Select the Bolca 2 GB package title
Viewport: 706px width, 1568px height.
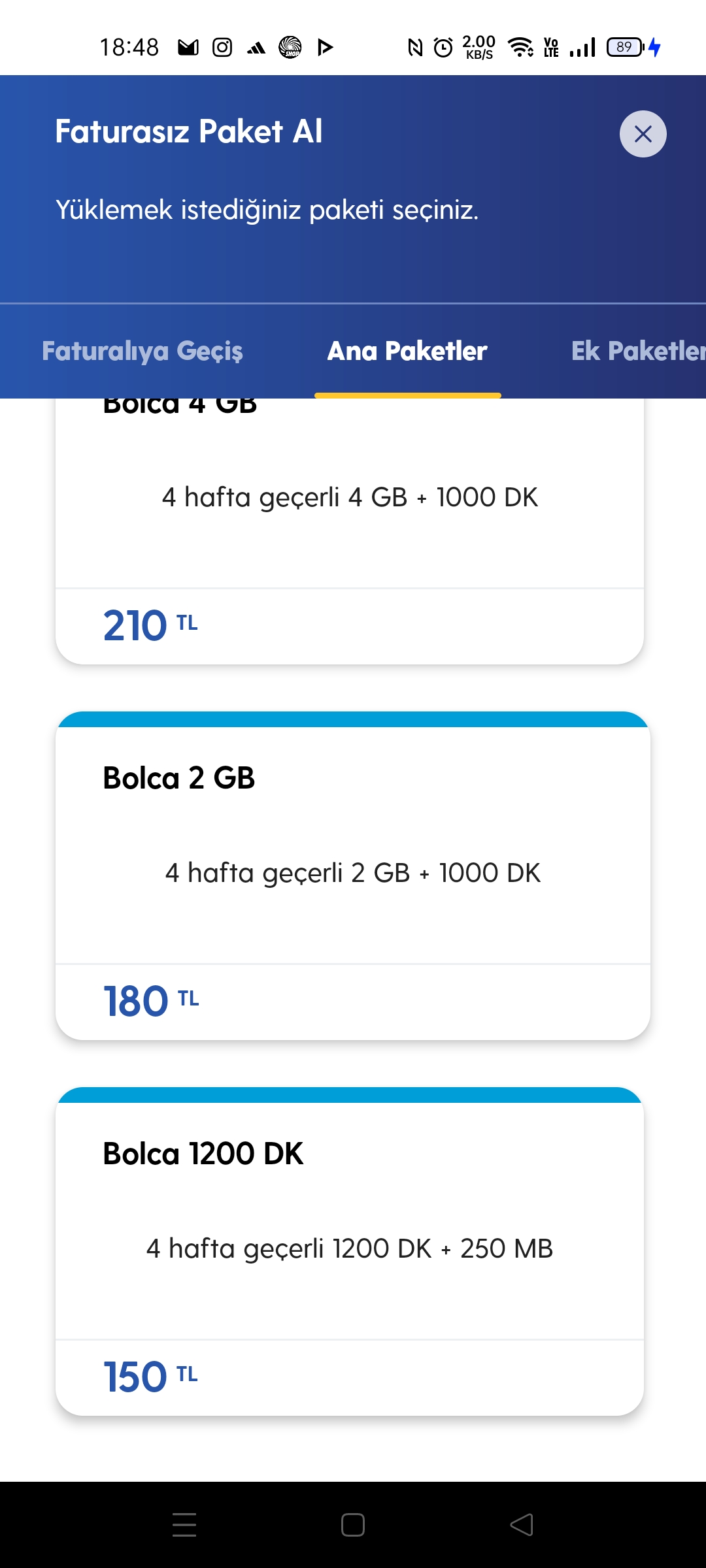coord(178,778)
